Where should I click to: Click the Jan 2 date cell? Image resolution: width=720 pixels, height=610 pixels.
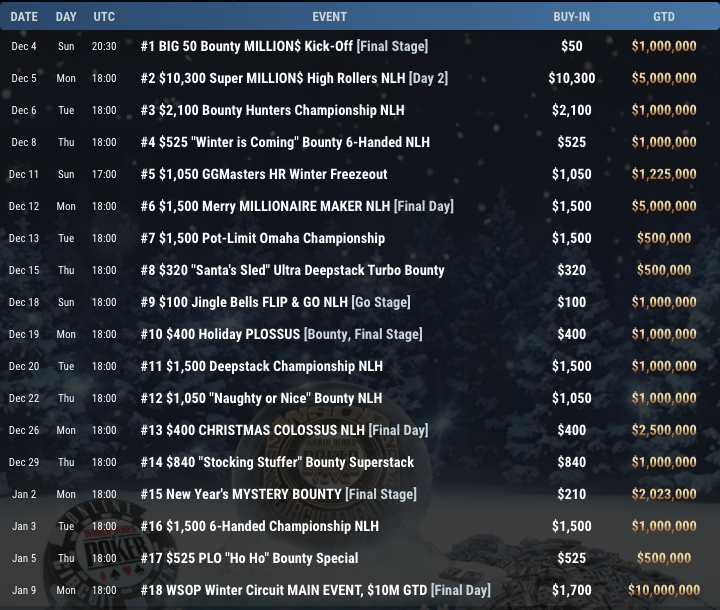point(24,494)
